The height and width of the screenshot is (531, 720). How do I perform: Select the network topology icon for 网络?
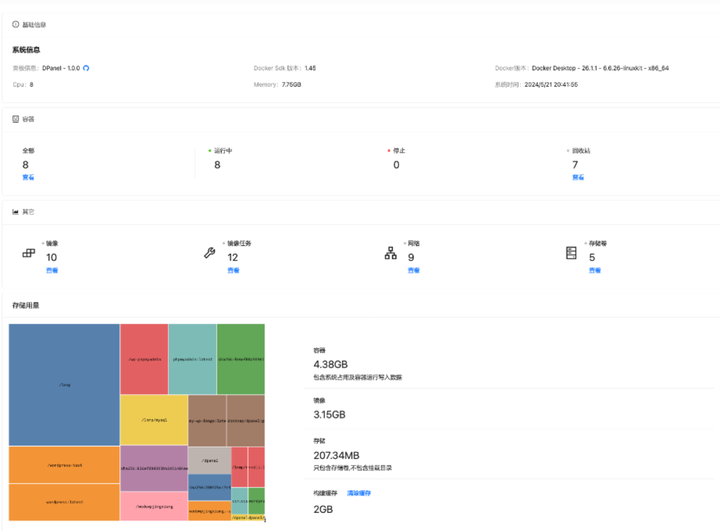point(391,253)
